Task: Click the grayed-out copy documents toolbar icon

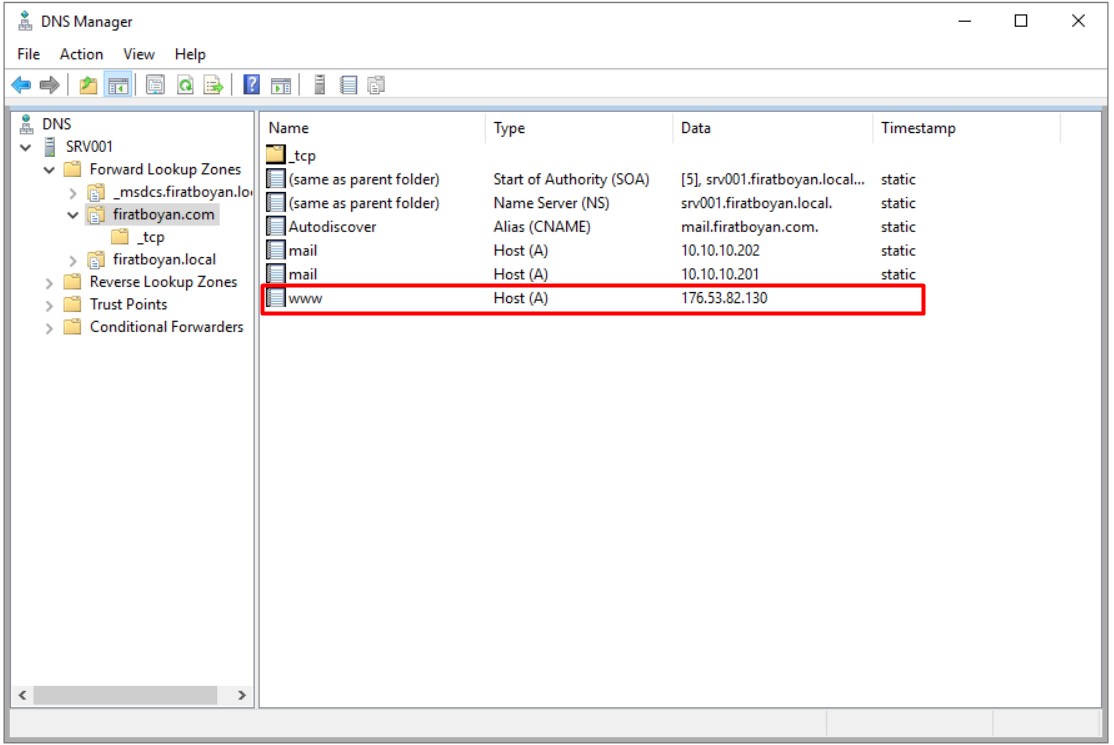Action: click(x=376, y=85)
